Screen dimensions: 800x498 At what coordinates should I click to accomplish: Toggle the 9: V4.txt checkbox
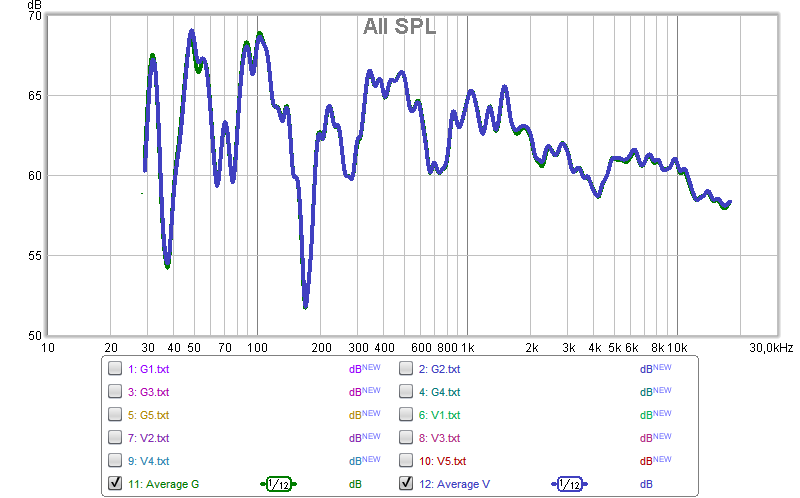click(x=115, y=460)
